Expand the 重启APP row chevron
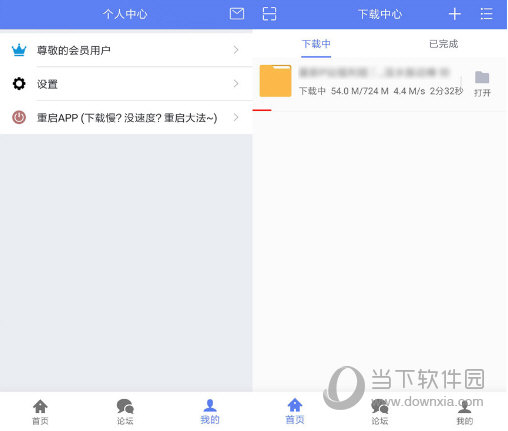 coord(236,117)
